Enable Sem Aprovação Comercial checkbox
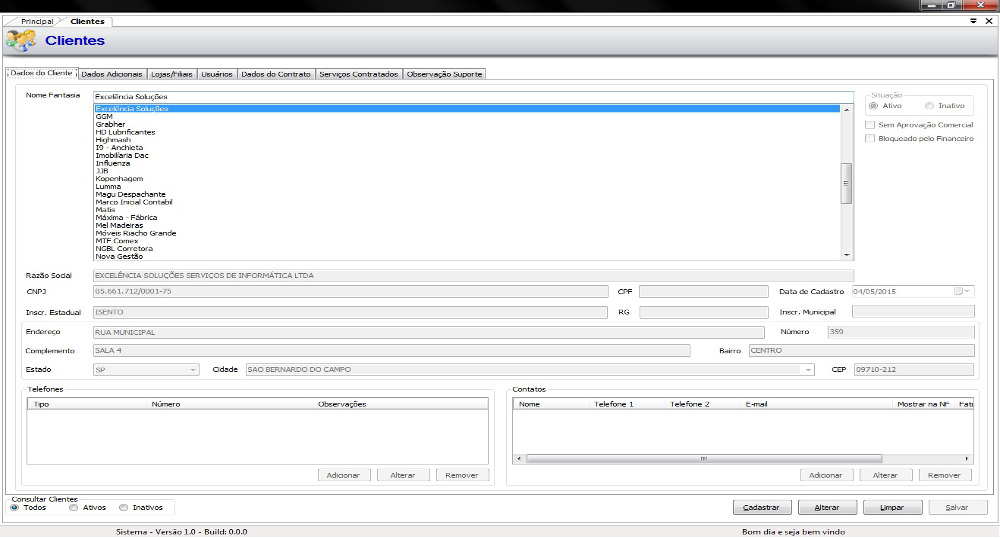The width and height of the screenshot is (1000, 538). (x=870, y=125)
